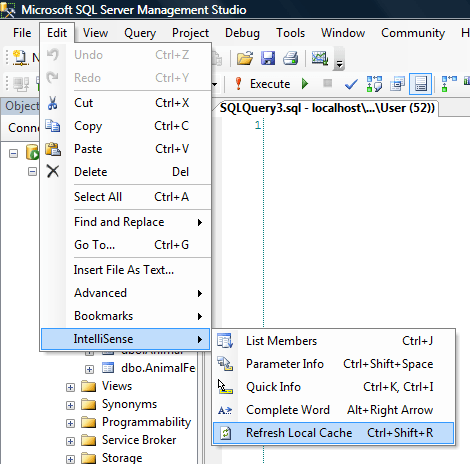
Task: Click the Print toolbar icon
Action: tap(291, 58)
